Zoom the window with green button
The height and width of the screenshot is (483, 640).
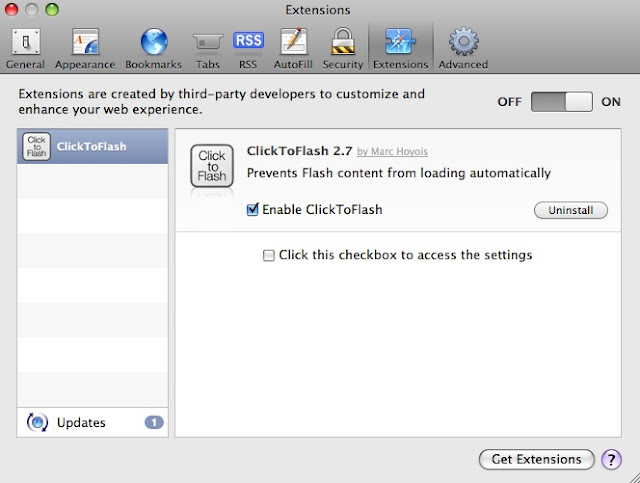click(x=52, y=9)
